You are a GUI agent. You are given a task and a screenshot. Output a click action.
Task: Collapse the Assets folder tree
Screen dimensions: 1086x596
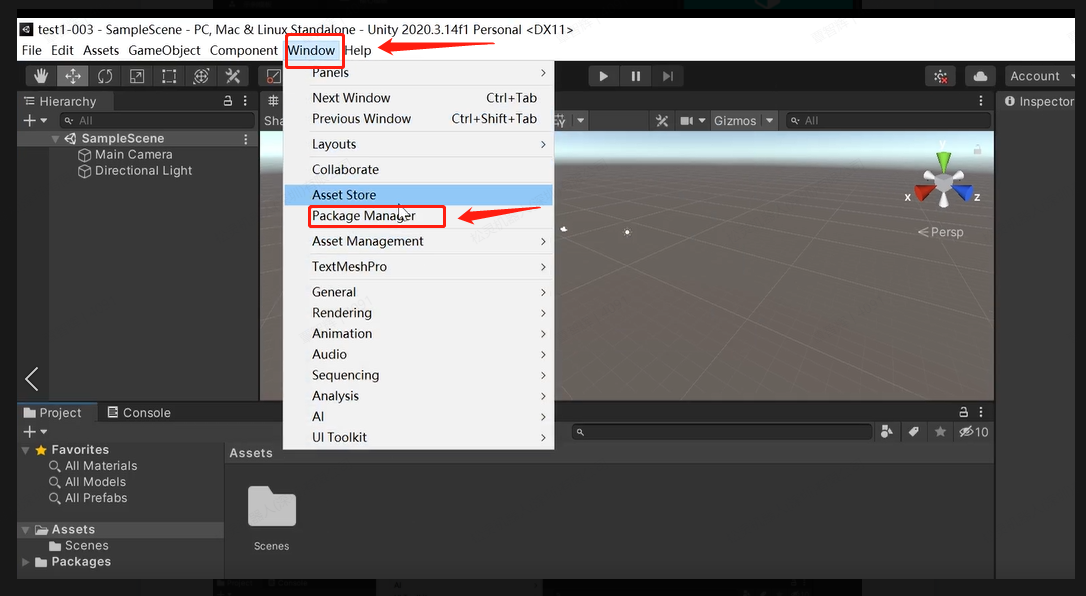click(26, 530)
